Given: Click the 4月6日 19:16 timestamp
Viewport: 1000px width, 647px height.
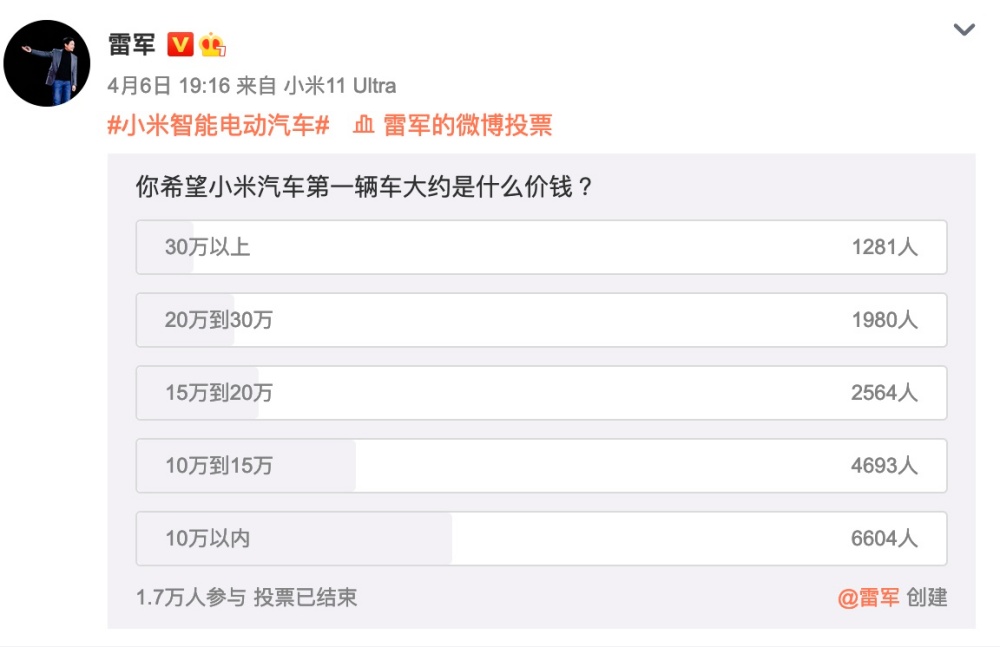Looking at the screenshot, I should pos(168,86).
